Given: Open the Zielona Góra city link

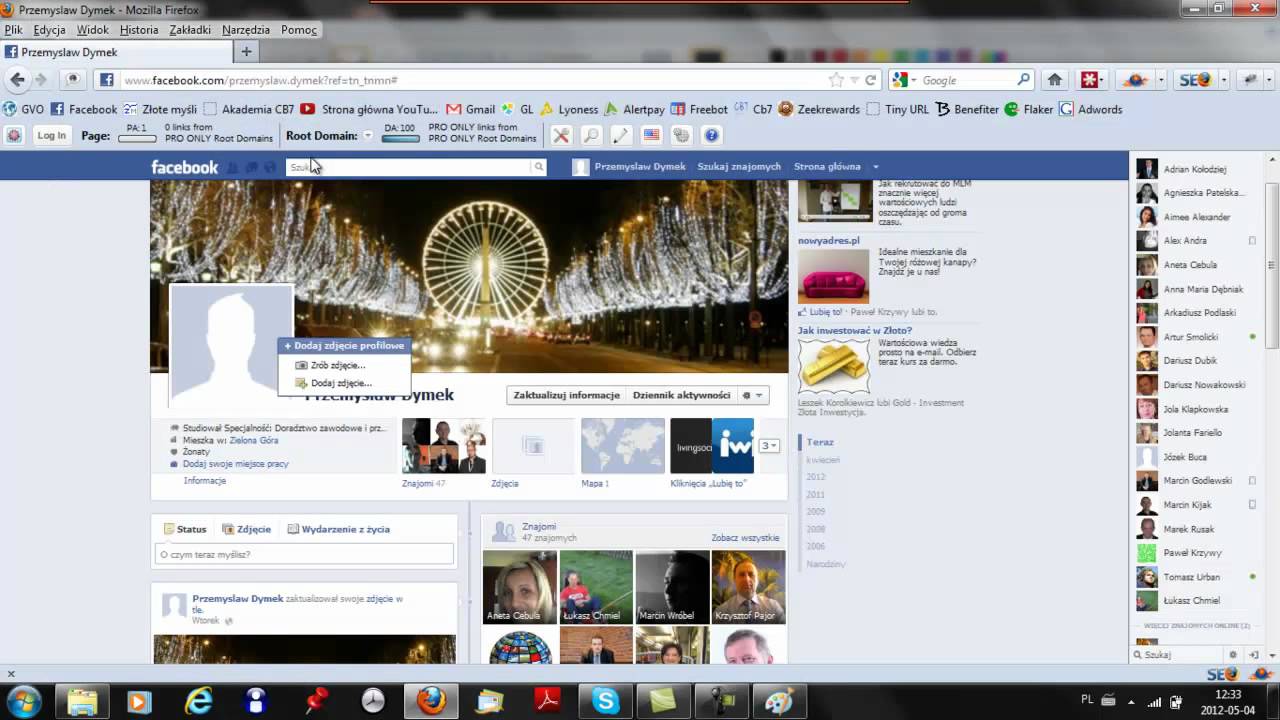Looking at the screenshot, I should [x=254, y=440].
